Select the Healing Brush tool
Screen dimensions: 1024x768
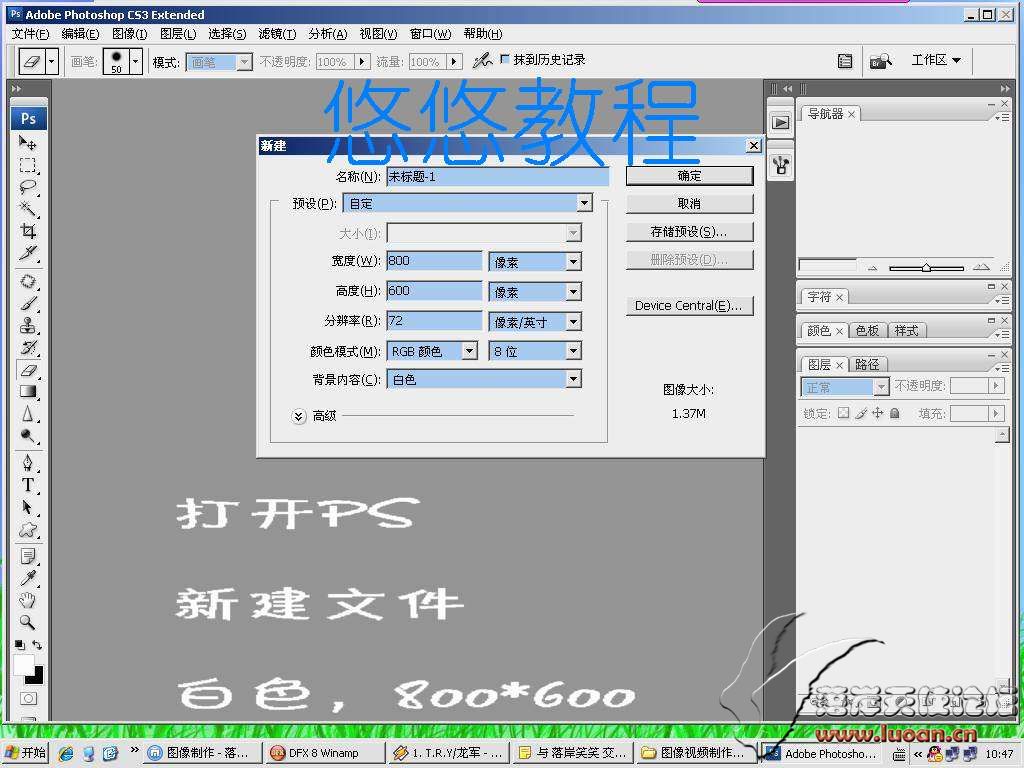click(27, 281)
